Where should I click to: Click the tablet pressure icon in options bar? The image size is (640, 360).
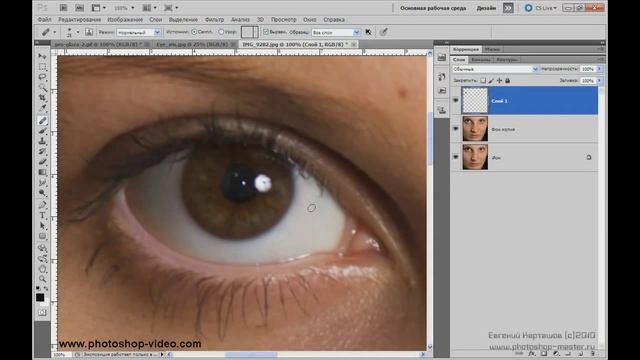click(383, 32)
